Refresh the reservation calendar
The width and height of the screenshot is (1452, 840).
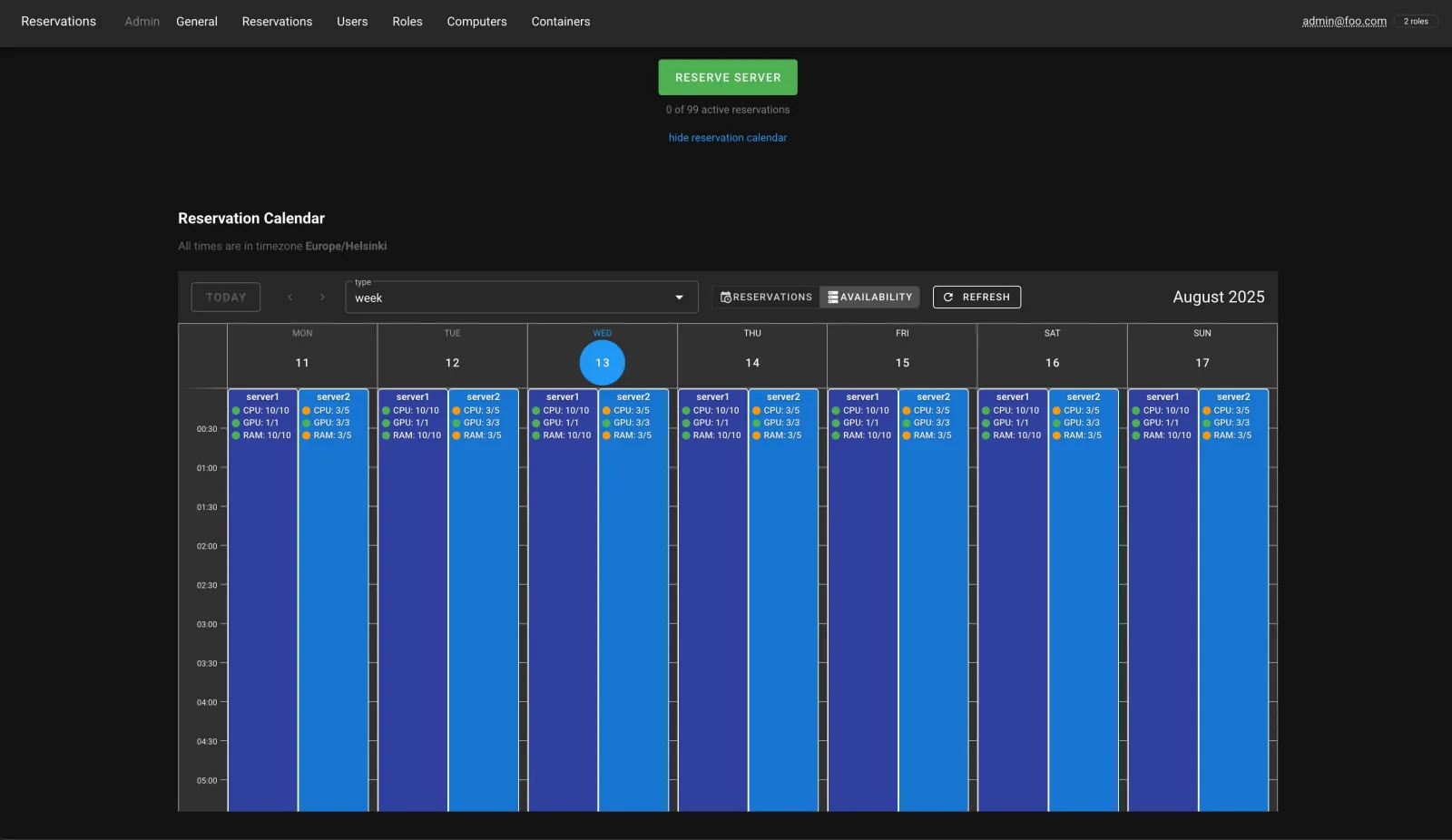pyautogui.click(x=976, y=298)
